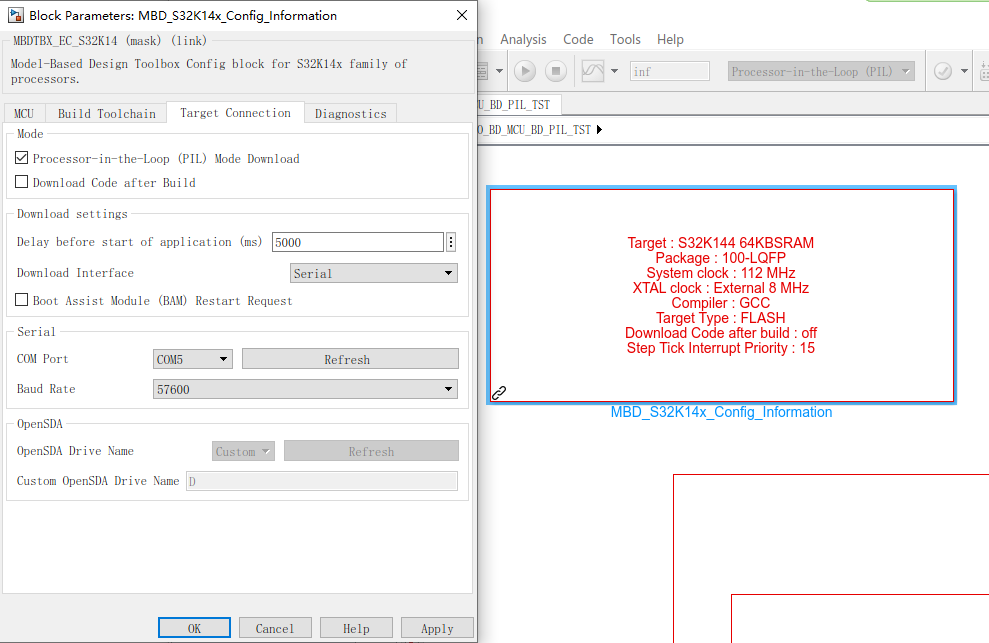Click the MATLAB icon in the dialog title bar
989x643 pixels.
15,15
